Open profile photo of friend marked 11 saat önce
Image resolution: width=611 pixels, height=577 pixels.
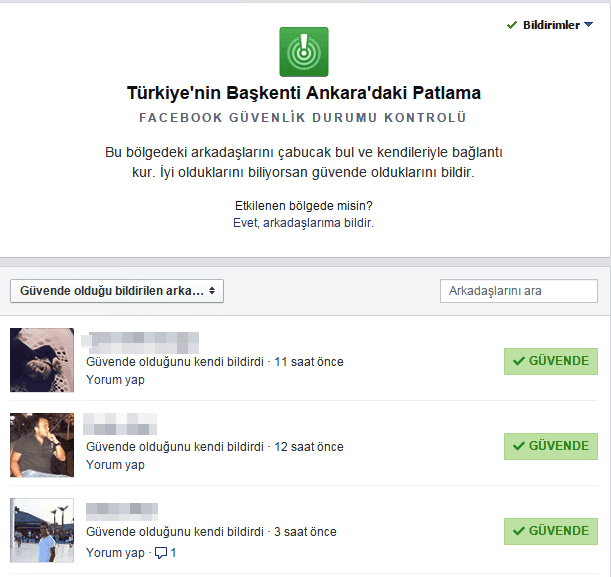[42, 360]
